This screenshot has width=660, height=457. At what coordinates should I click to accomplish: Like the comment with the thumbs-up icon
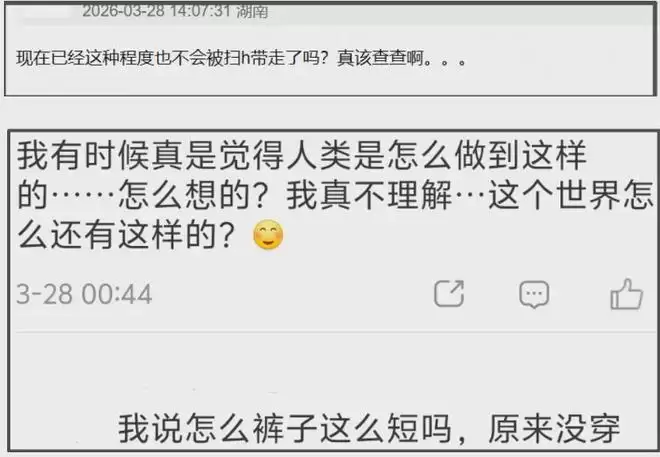pos(626,294)
